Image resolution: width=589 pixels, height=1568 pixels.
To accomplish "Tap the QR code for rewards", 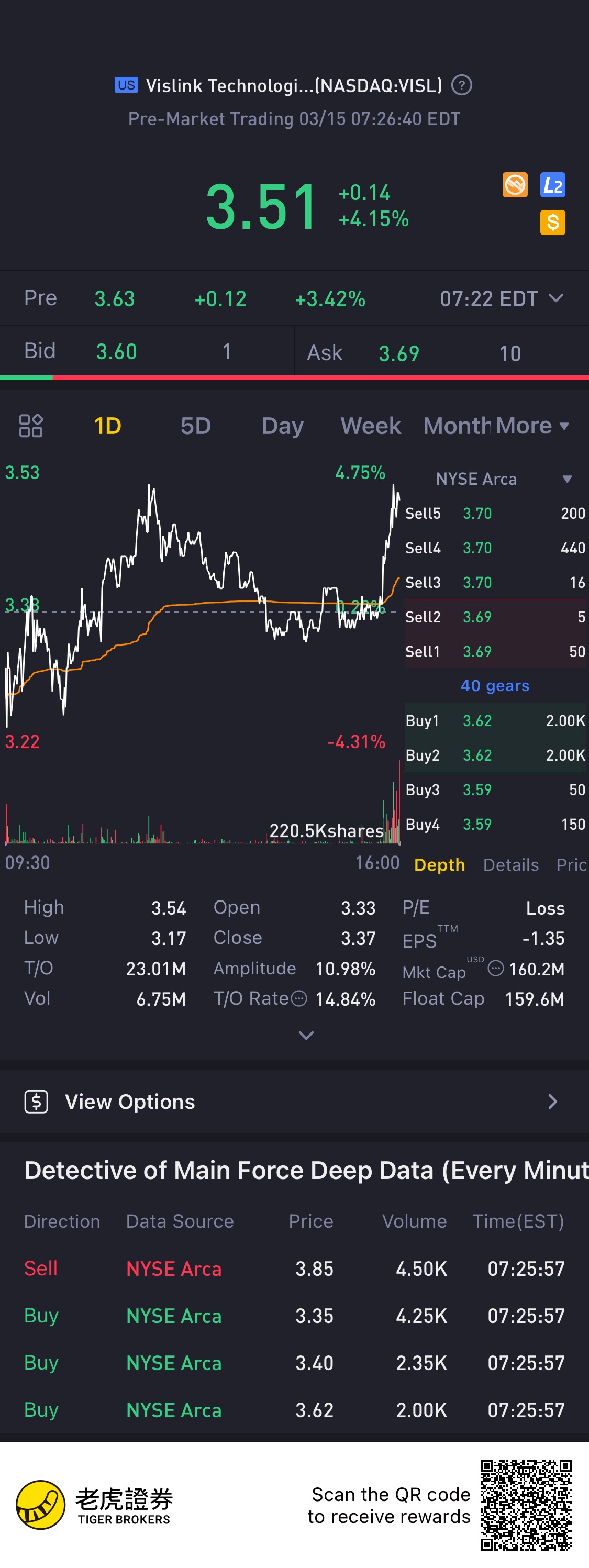I will point(526,1505).
